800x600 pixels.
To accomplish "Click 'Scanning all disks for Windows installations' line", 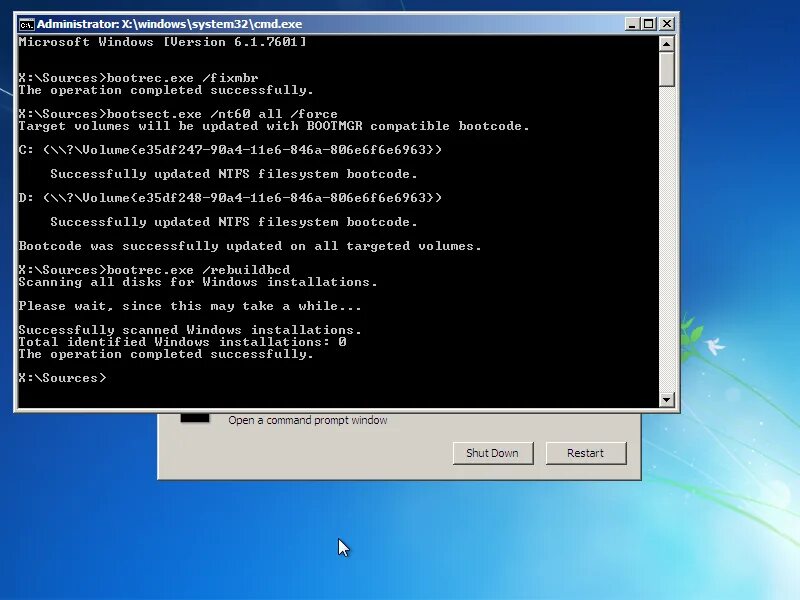I will pyautogui.click(x=198, y=282).
